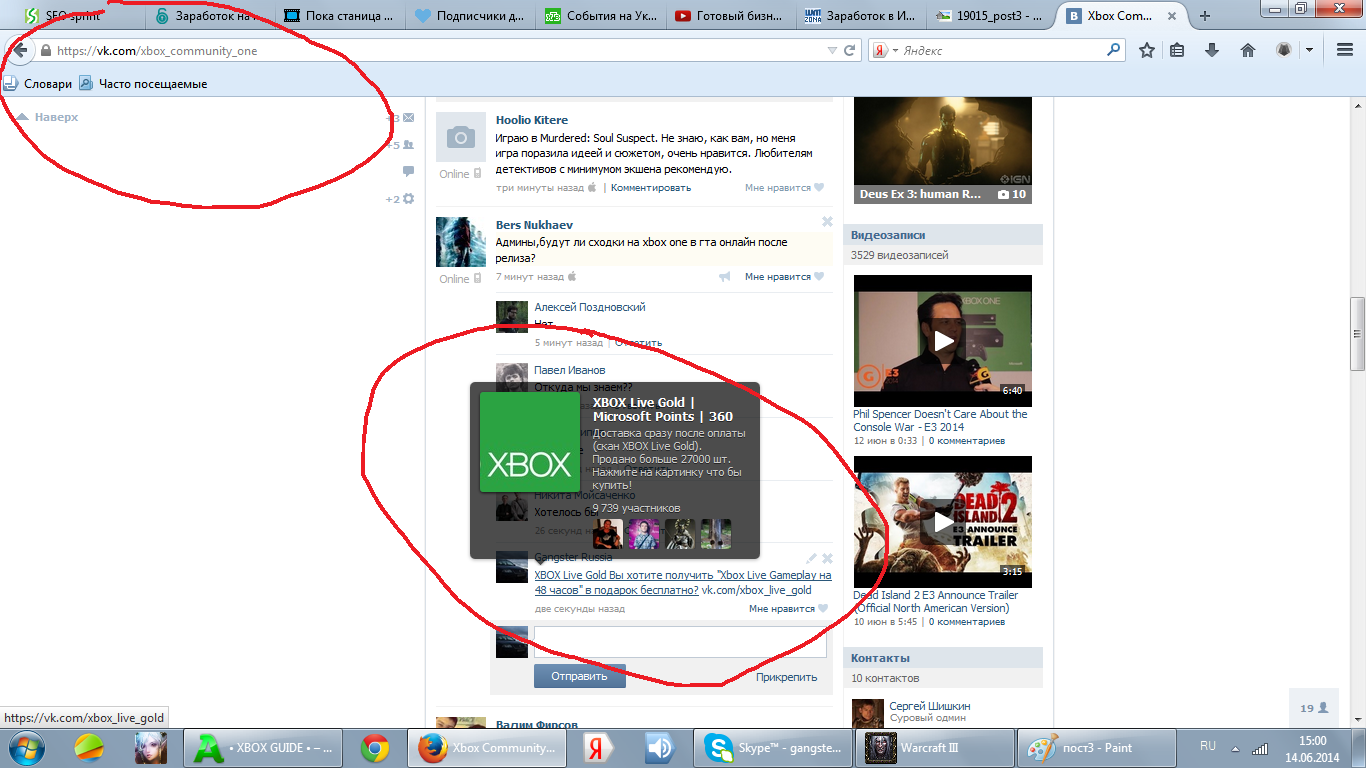Open Bers Nukhaev's avatar image

point(461,242)
